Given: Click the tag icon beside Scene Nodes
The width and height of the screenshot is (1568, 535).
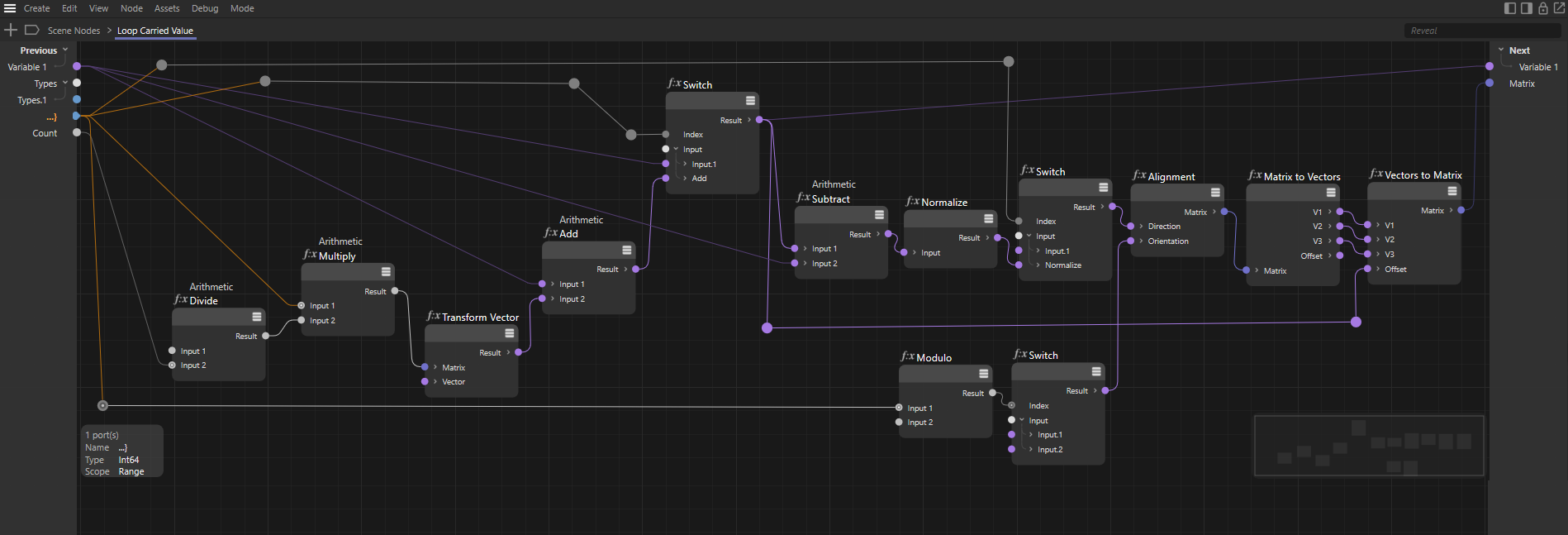Looking at the screenshot, I should click(x=32, y=30).
